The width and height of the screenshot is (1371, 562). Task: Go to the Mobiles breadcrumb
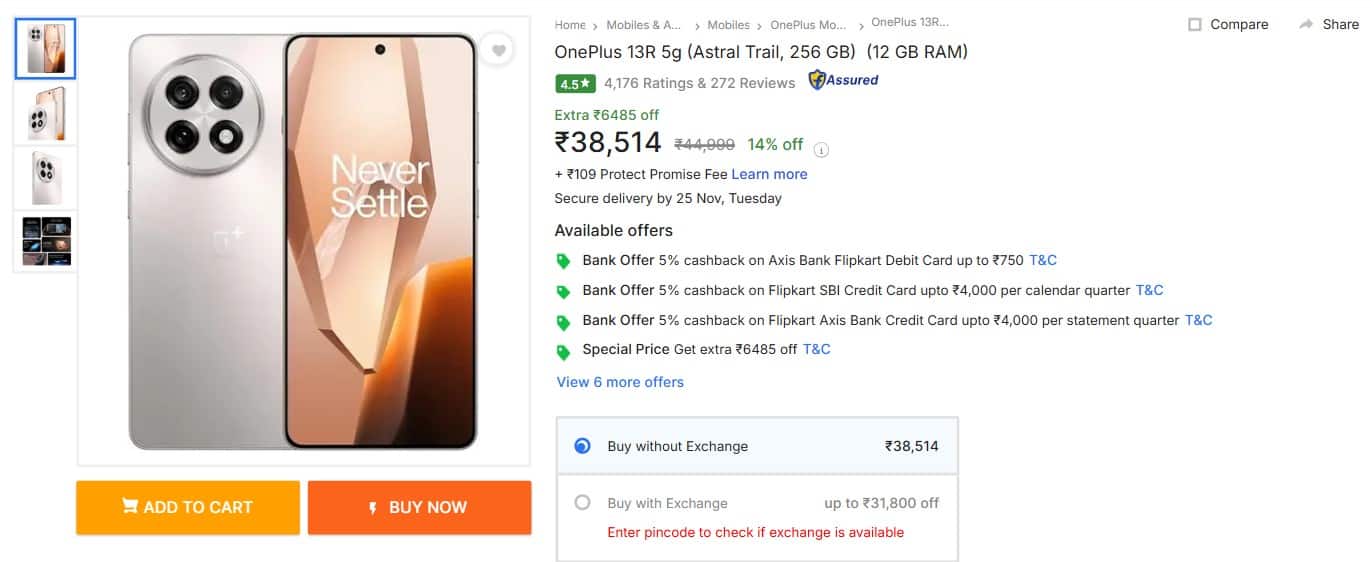point(728,25)
